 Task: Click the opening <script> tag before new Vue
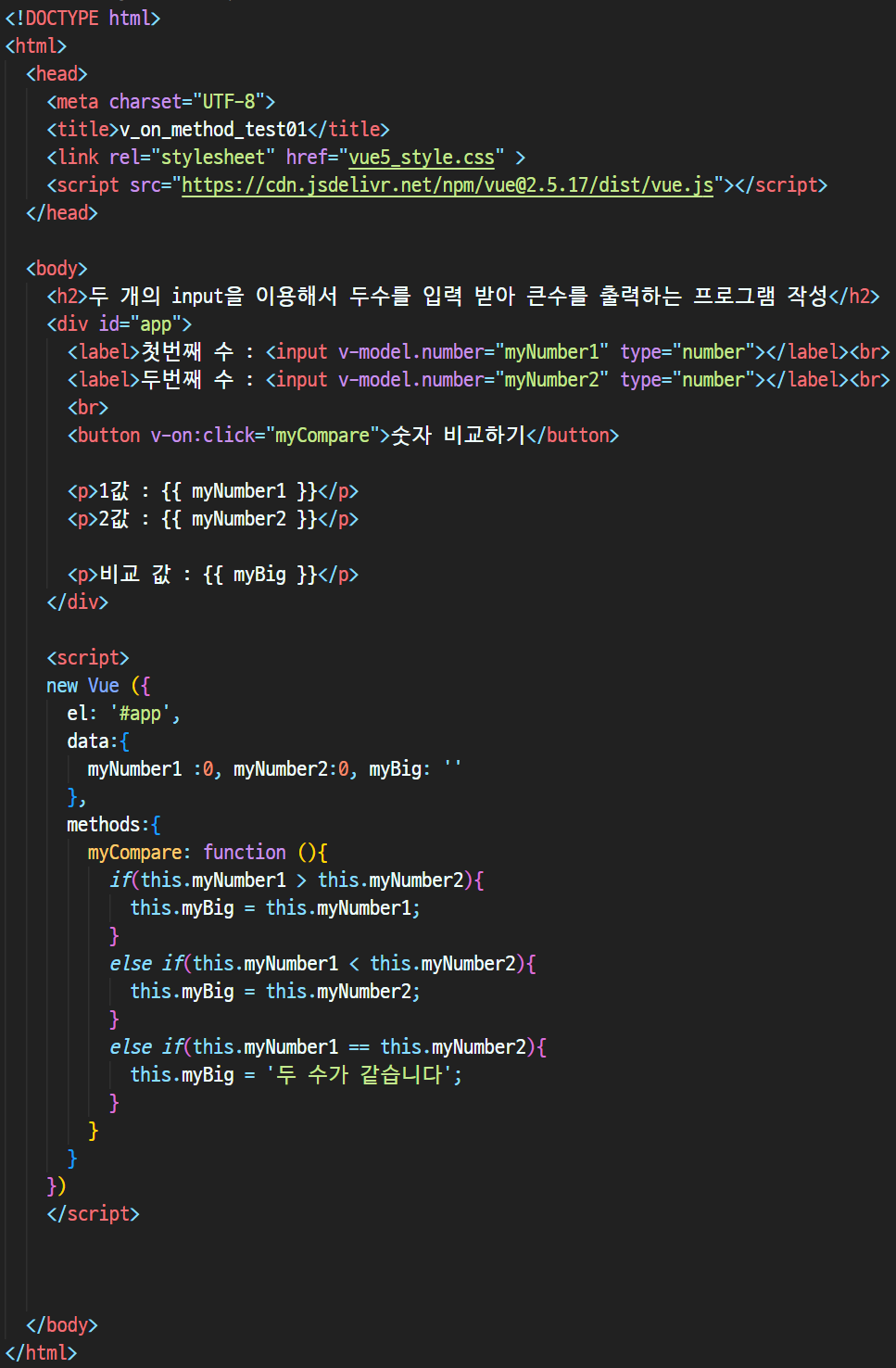(88, 658)
